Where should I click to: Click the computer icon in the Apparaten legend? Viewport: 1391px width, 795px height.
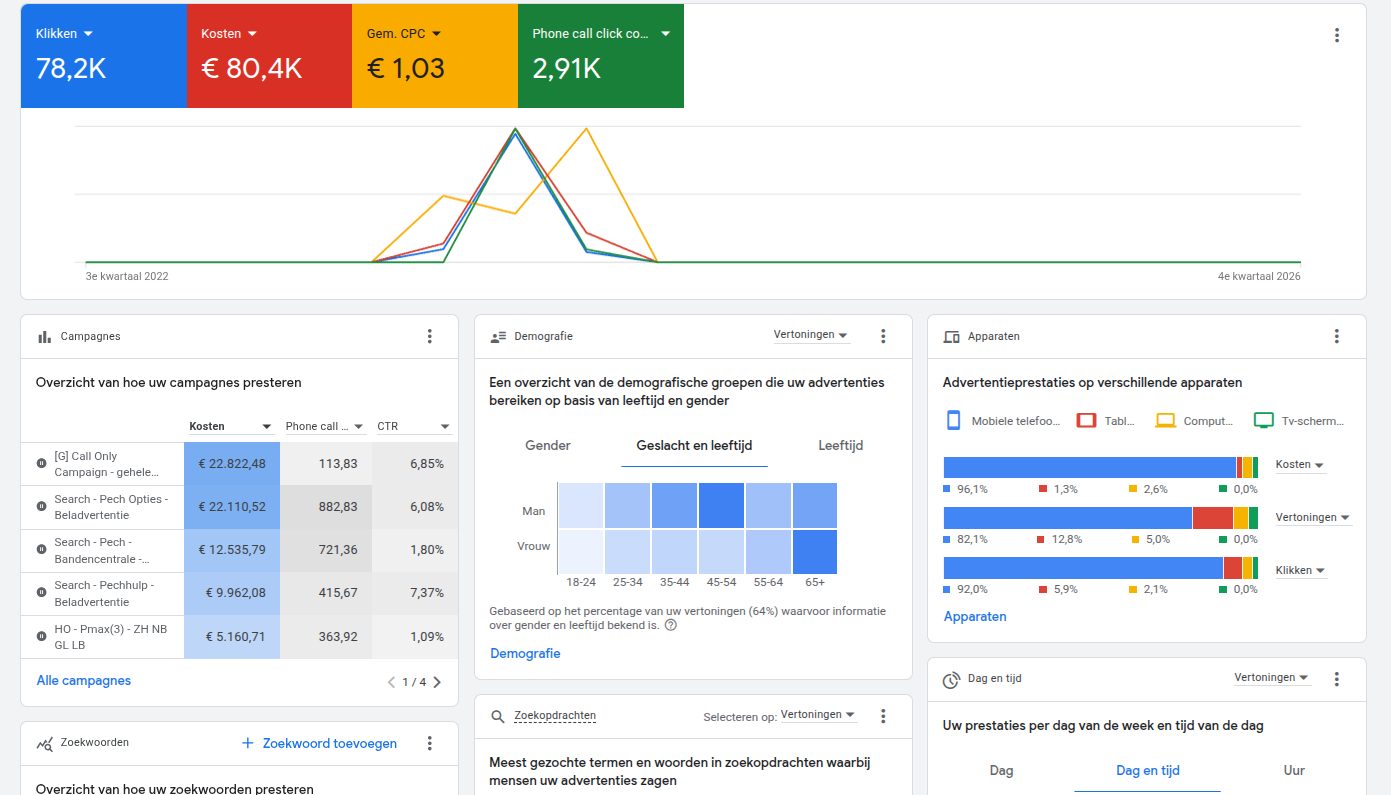pos(1165,421)
